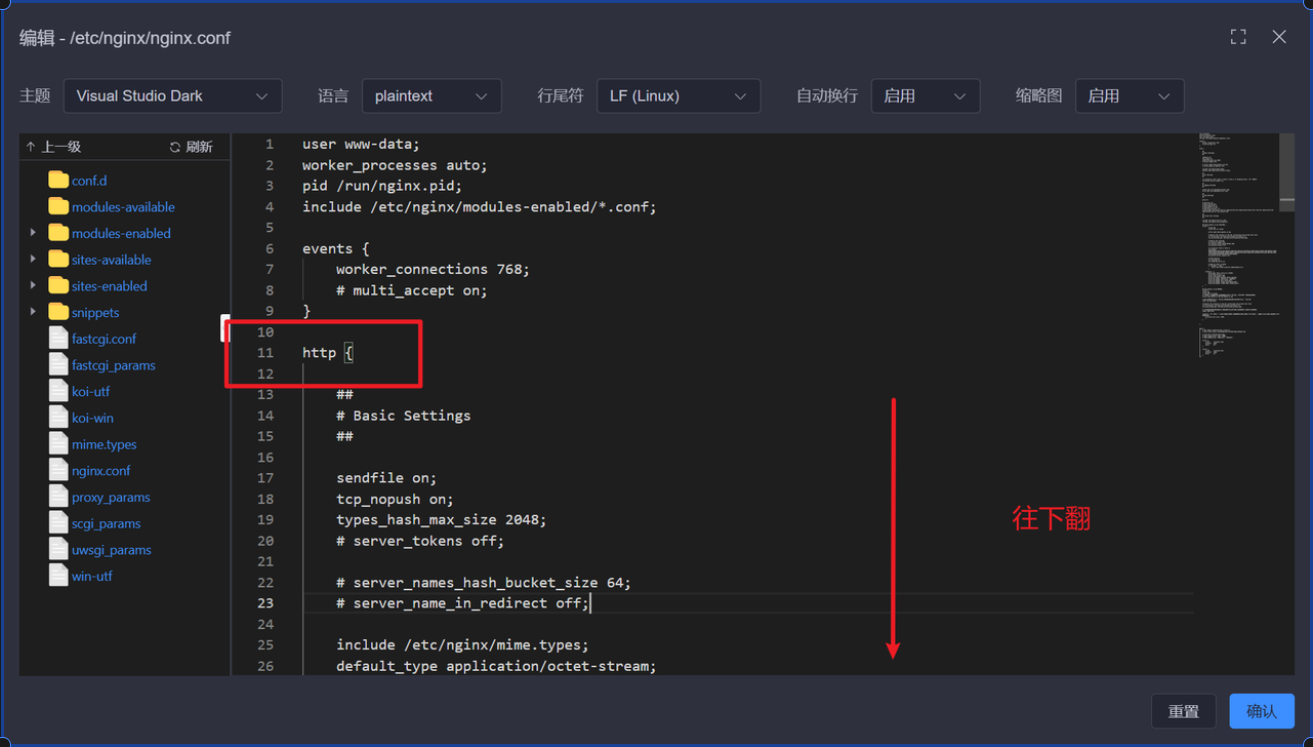Click the nginx.conf file icon
This screenshot has height=747, width=1313.
[x=58, y=470]
